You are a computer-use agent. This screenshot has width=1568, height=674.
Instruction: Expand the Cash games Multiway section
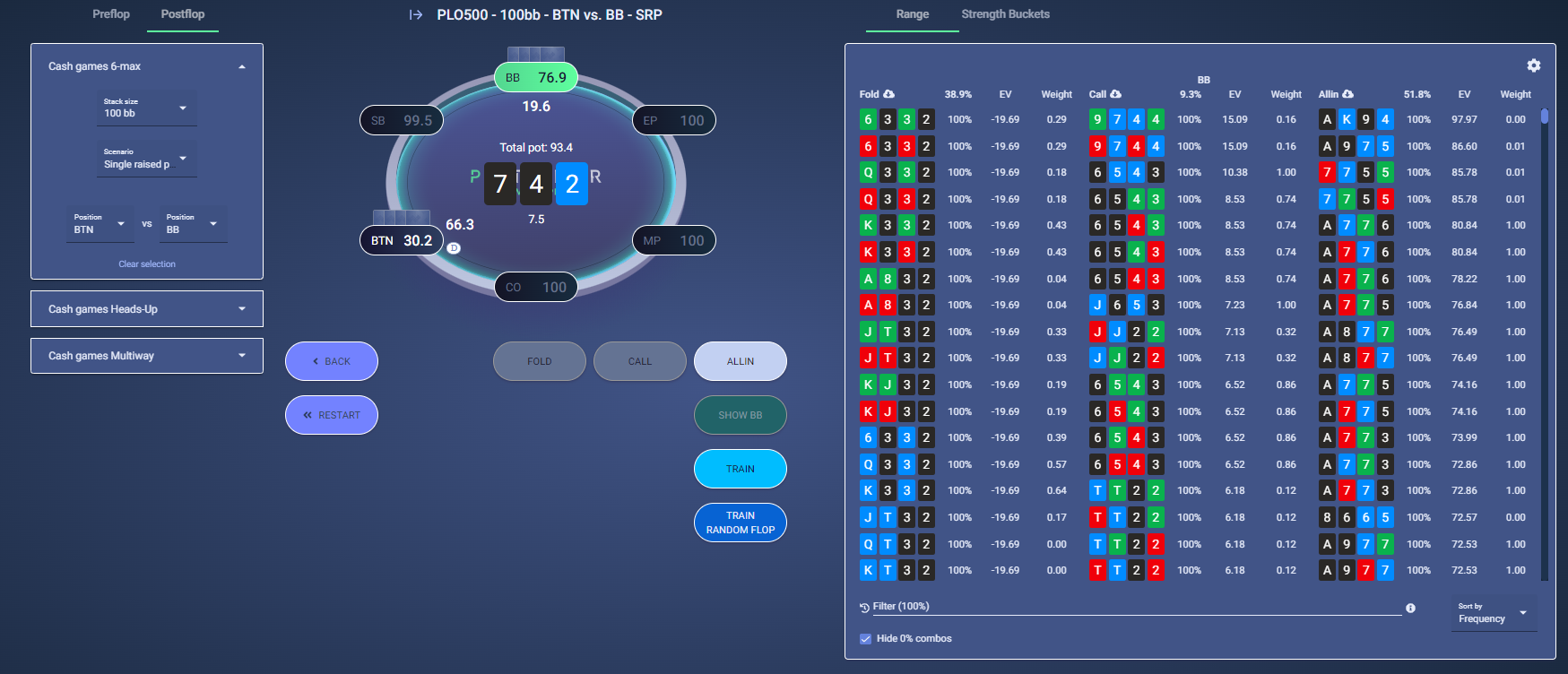pos(147,356)
